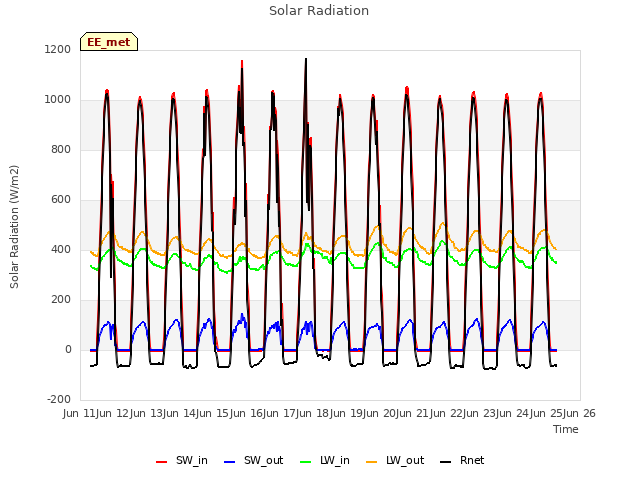Screen dimensions: 640x480
Task: Click the orange LW_out legend color marker
Action: [x=372, y=462]
